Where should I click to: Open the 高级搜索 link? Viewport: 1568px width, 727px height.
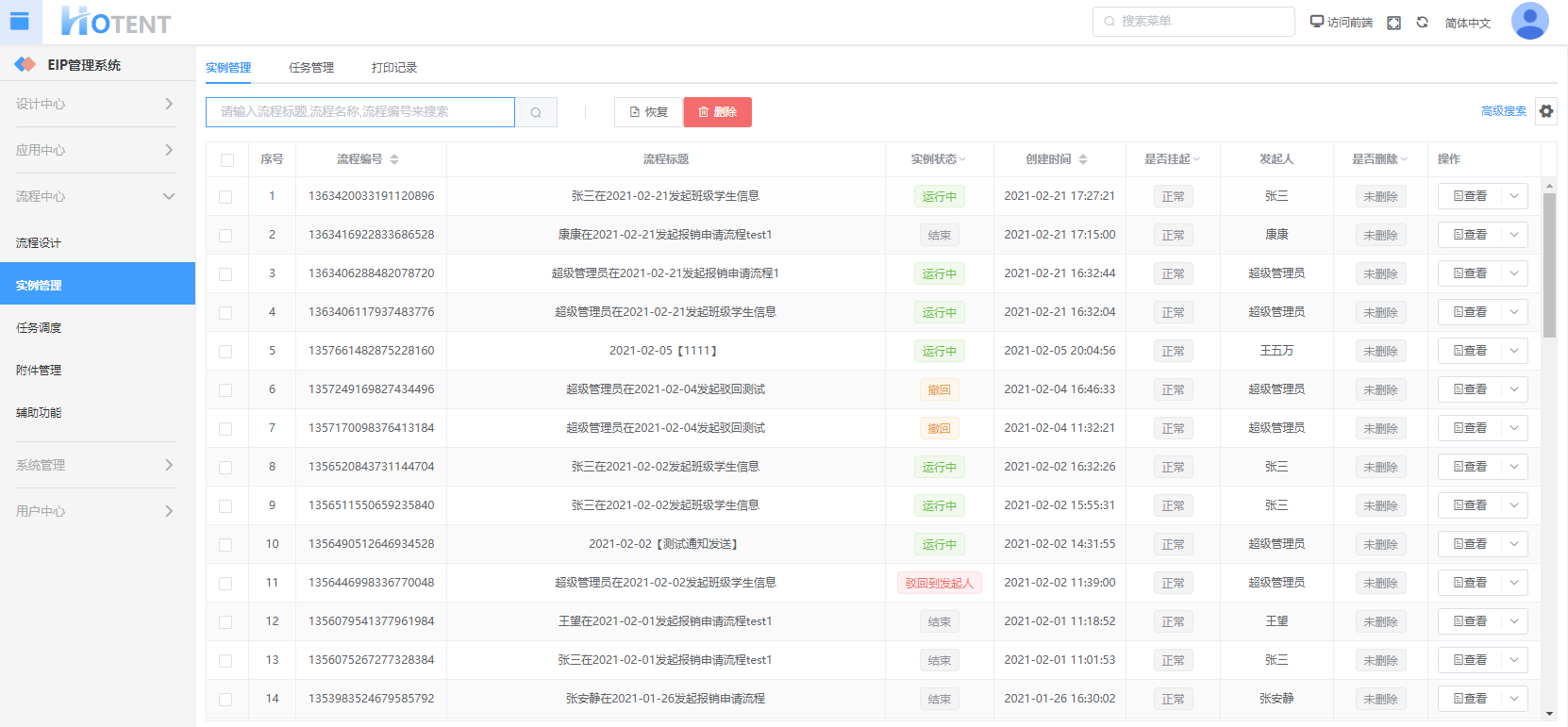pyautogui.click(x=1503, y=111)
